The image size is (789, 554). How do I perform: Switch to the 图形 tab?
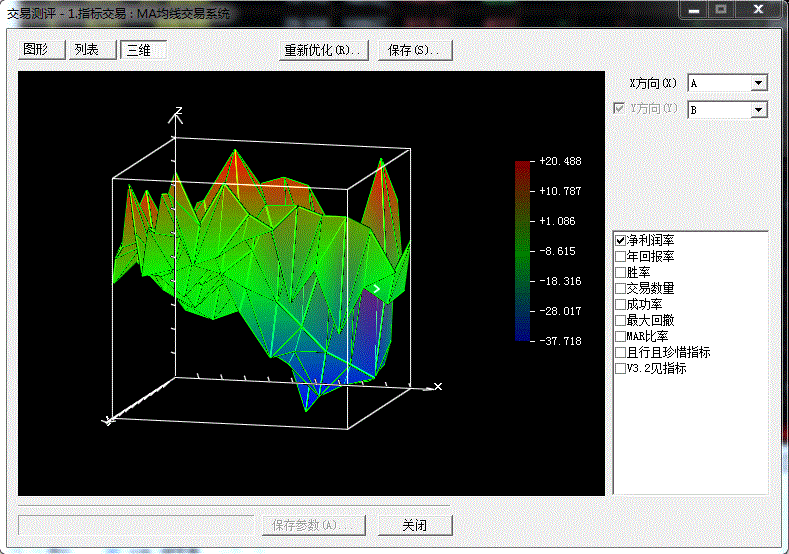point(42,50)
